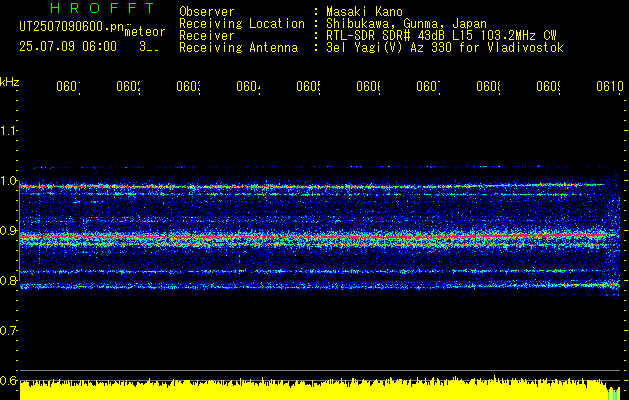
Task: Click the 0603 time marker
Action: coord(188,87)
